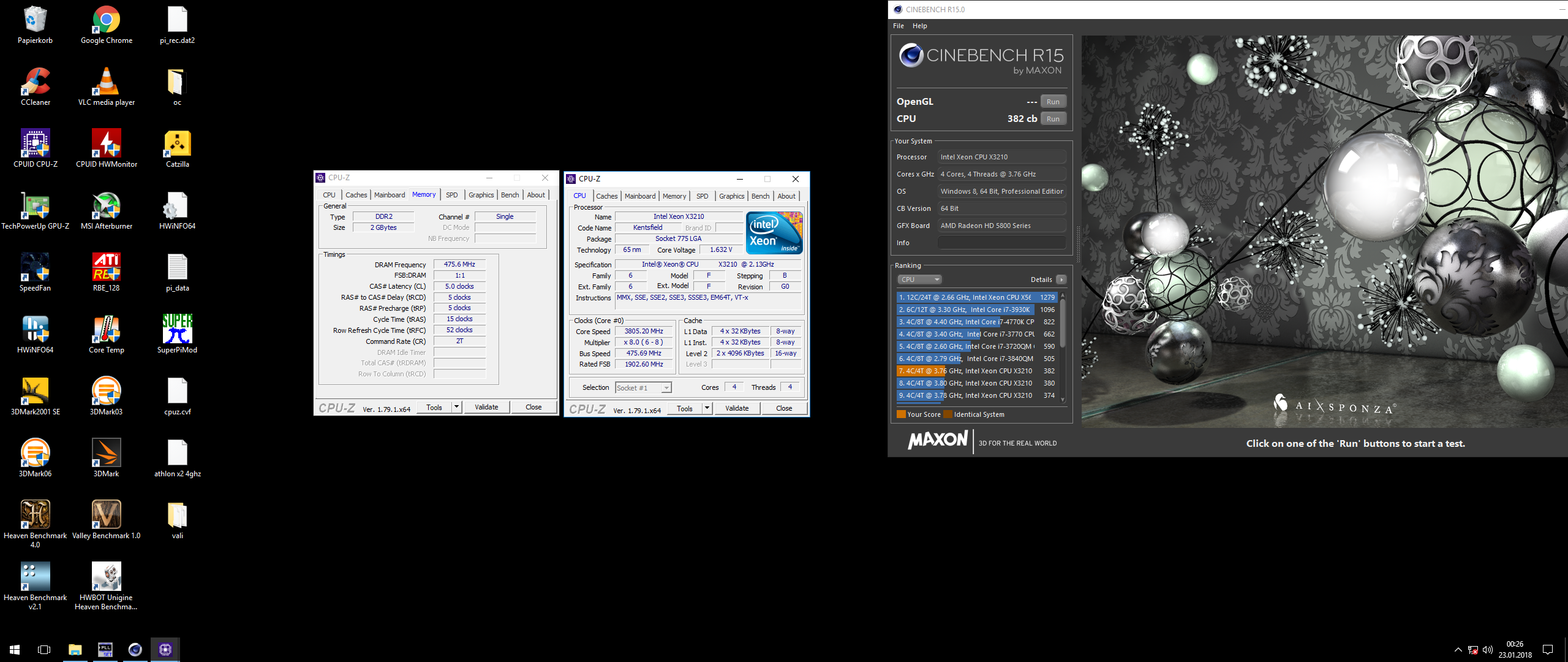
Task: Show hidden system tray icons
Action: click(1458, 650)
